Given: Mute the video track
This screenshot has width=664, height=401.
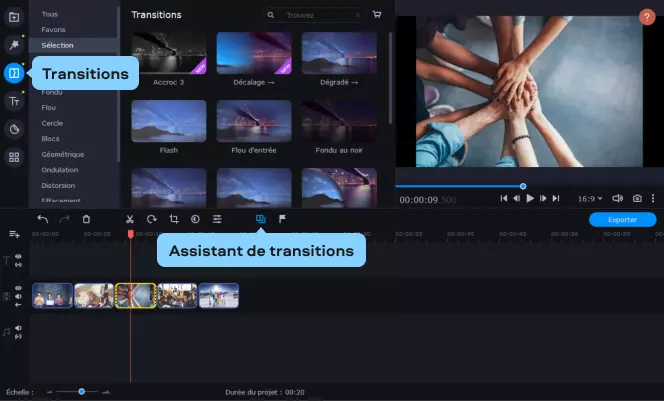Looking at the screenshot, I should point(18,296).
